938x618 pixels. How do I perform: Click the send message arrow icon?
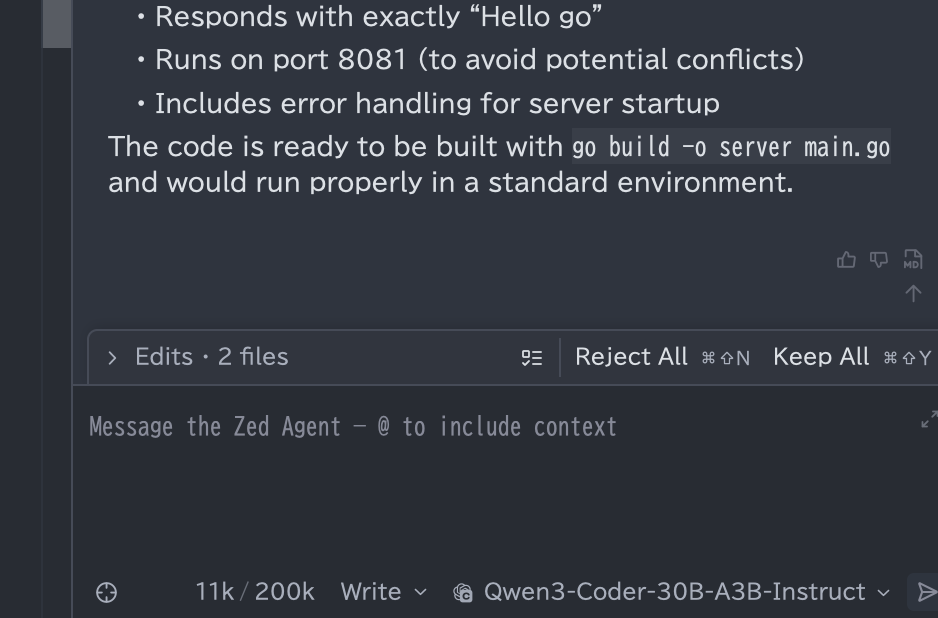926,592
